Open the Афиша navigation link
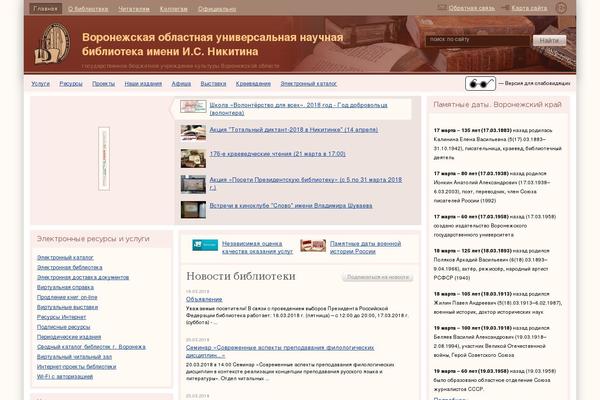This screenshot has width=600, height=400. [x=181, y=83]
